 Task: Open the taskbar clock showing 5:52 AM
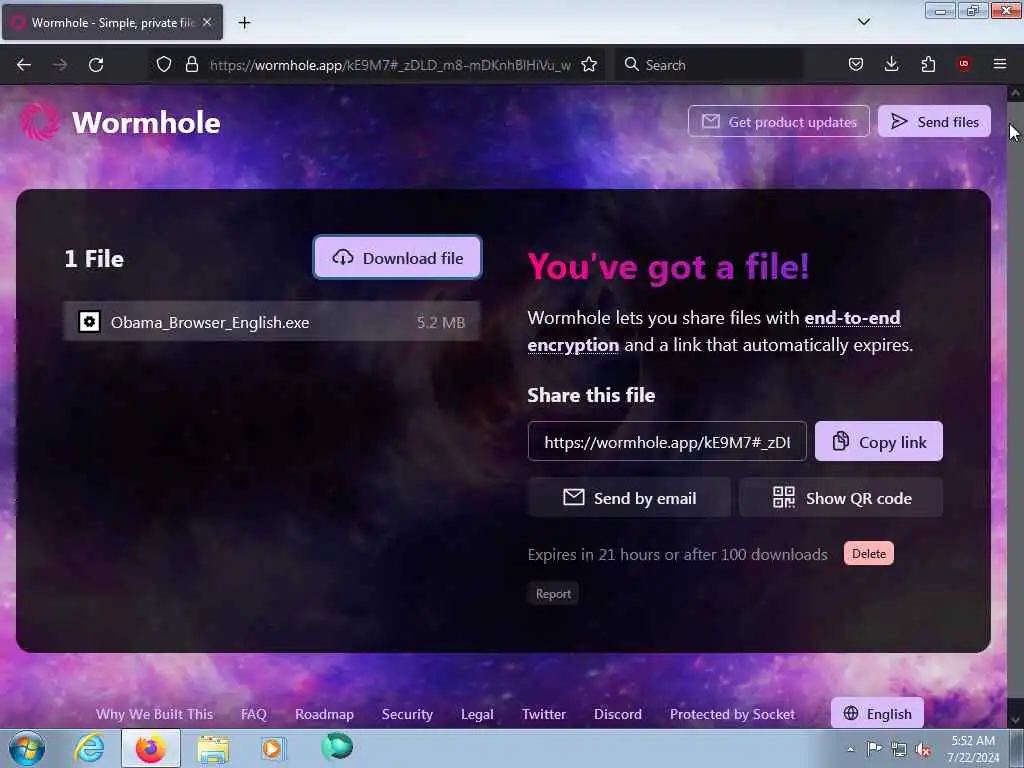[973, 749]
